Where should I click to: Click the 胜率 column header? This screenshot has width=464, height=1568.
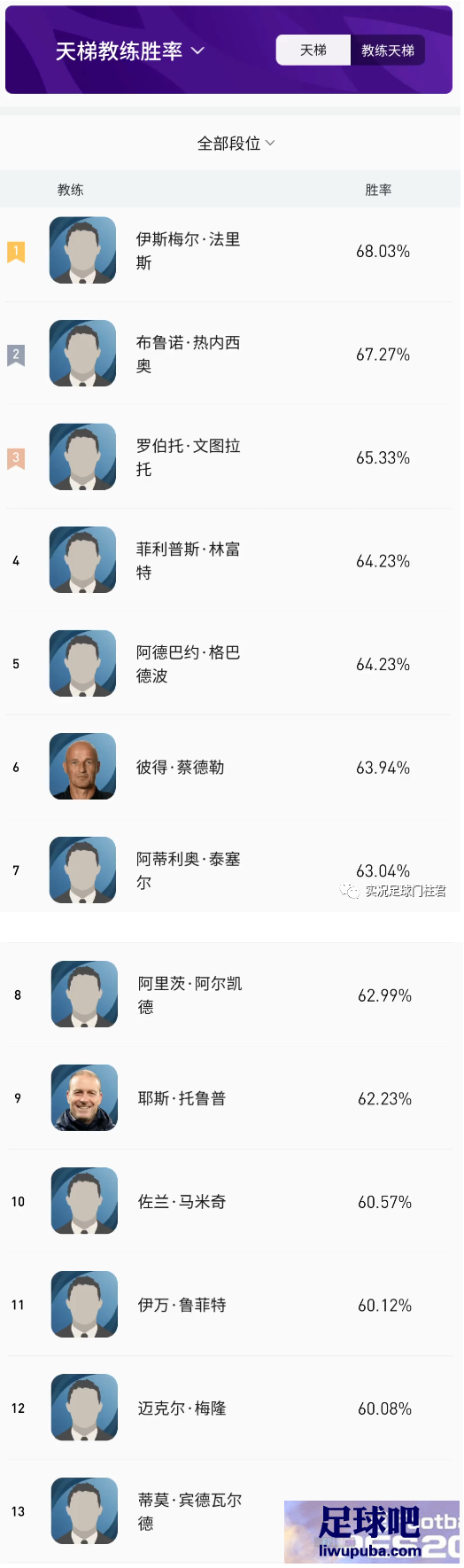(x=378, y=190)
